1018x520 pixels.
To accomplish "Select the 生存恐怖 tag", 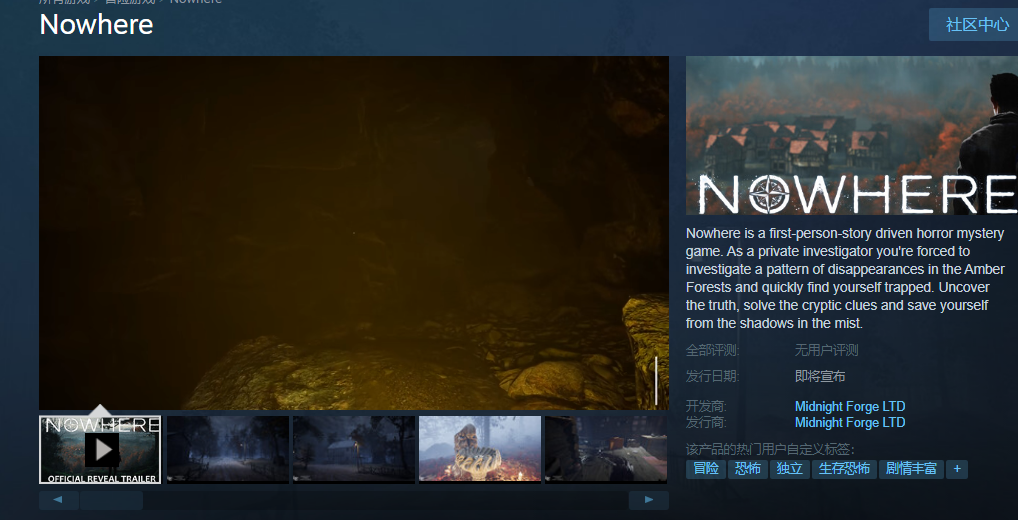I will (844, 469).
